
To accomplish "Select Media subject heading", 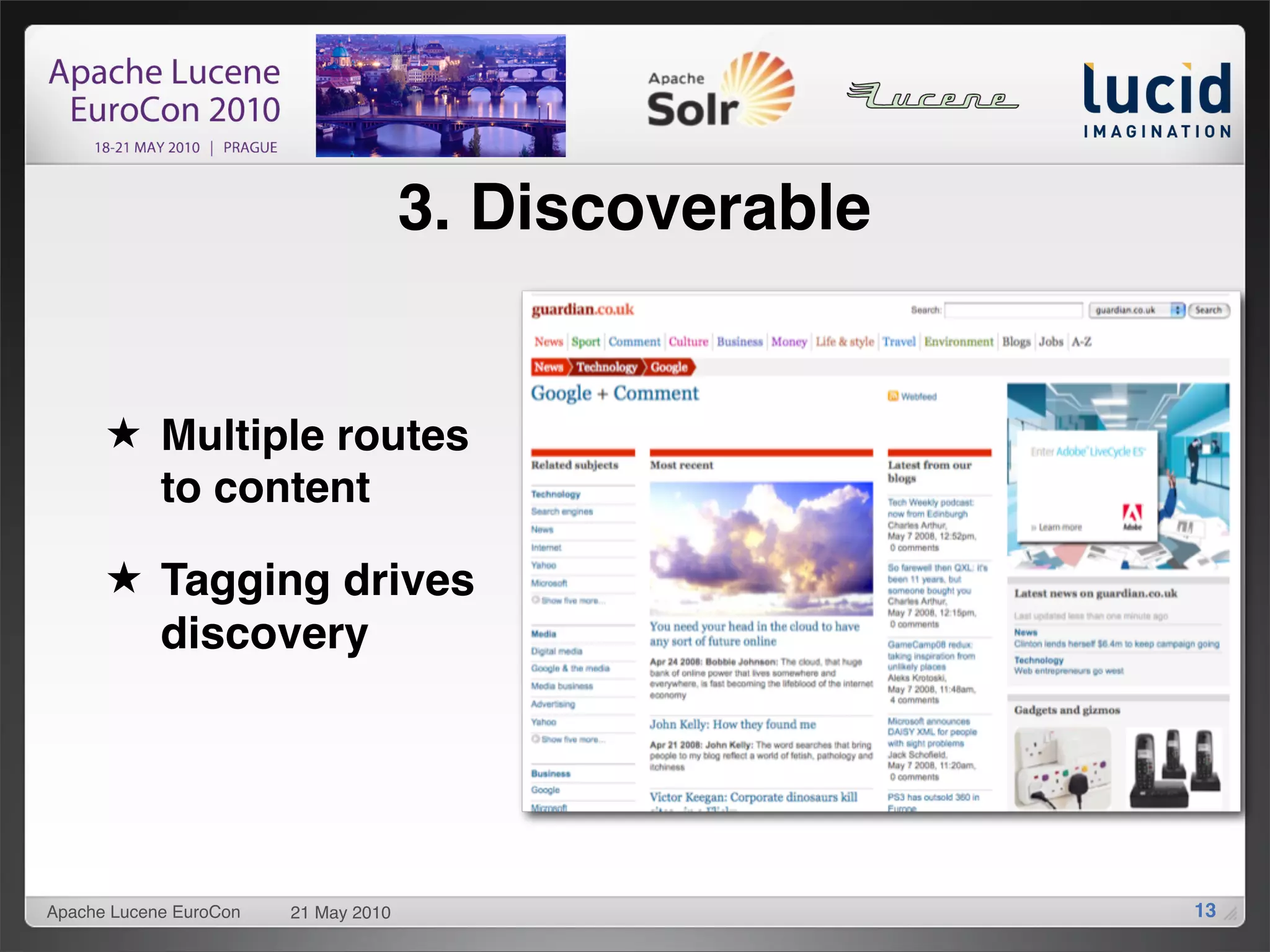I will pos(543,633).
